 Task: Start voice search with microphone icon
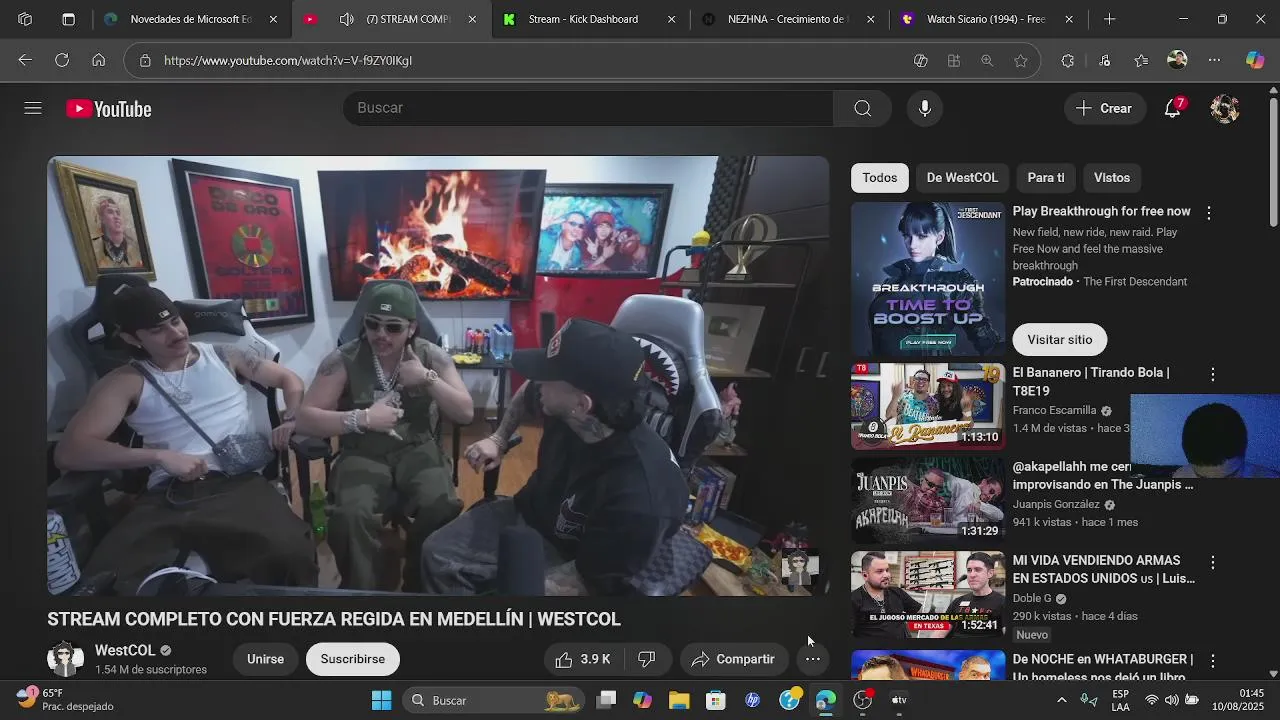click(925, 108)
